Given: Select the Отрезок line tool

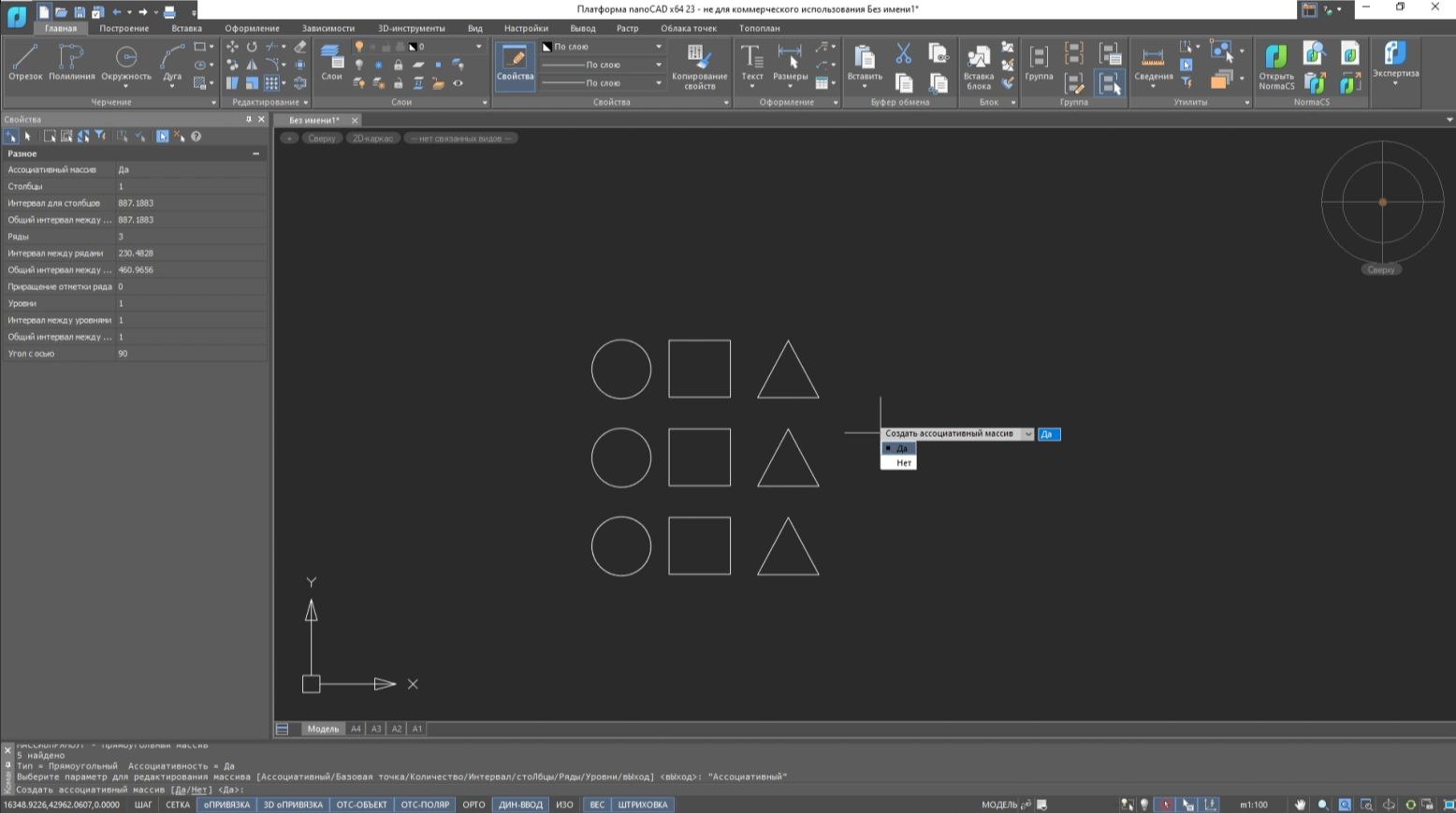Looking at the screenshot, I should (x=25, y=63).
